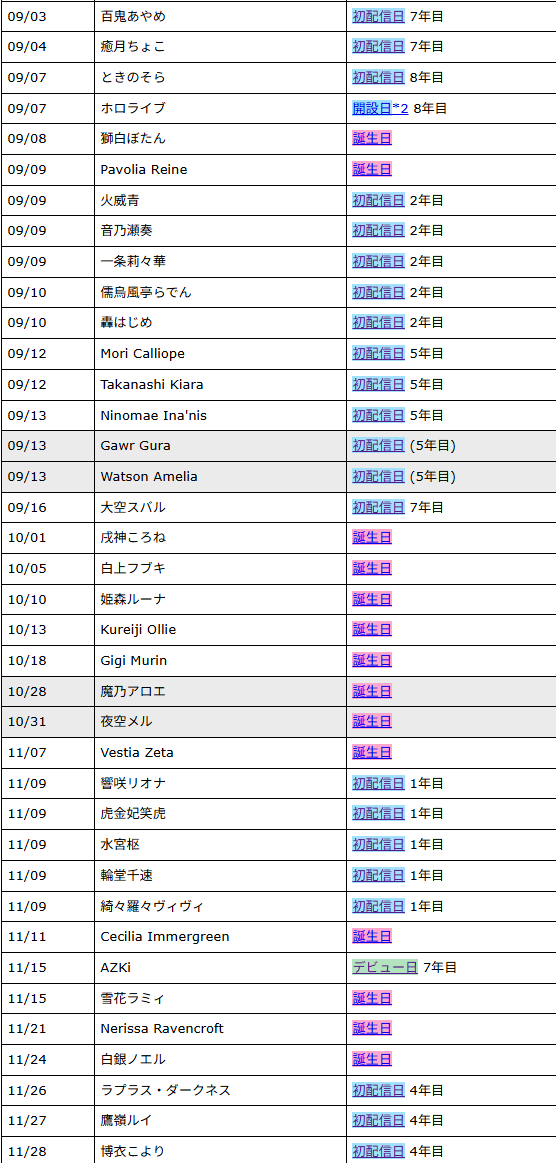Open 誕生日 link for Gigi Murin
This screenshot has width=556, height=1163.
pos(372,661)
